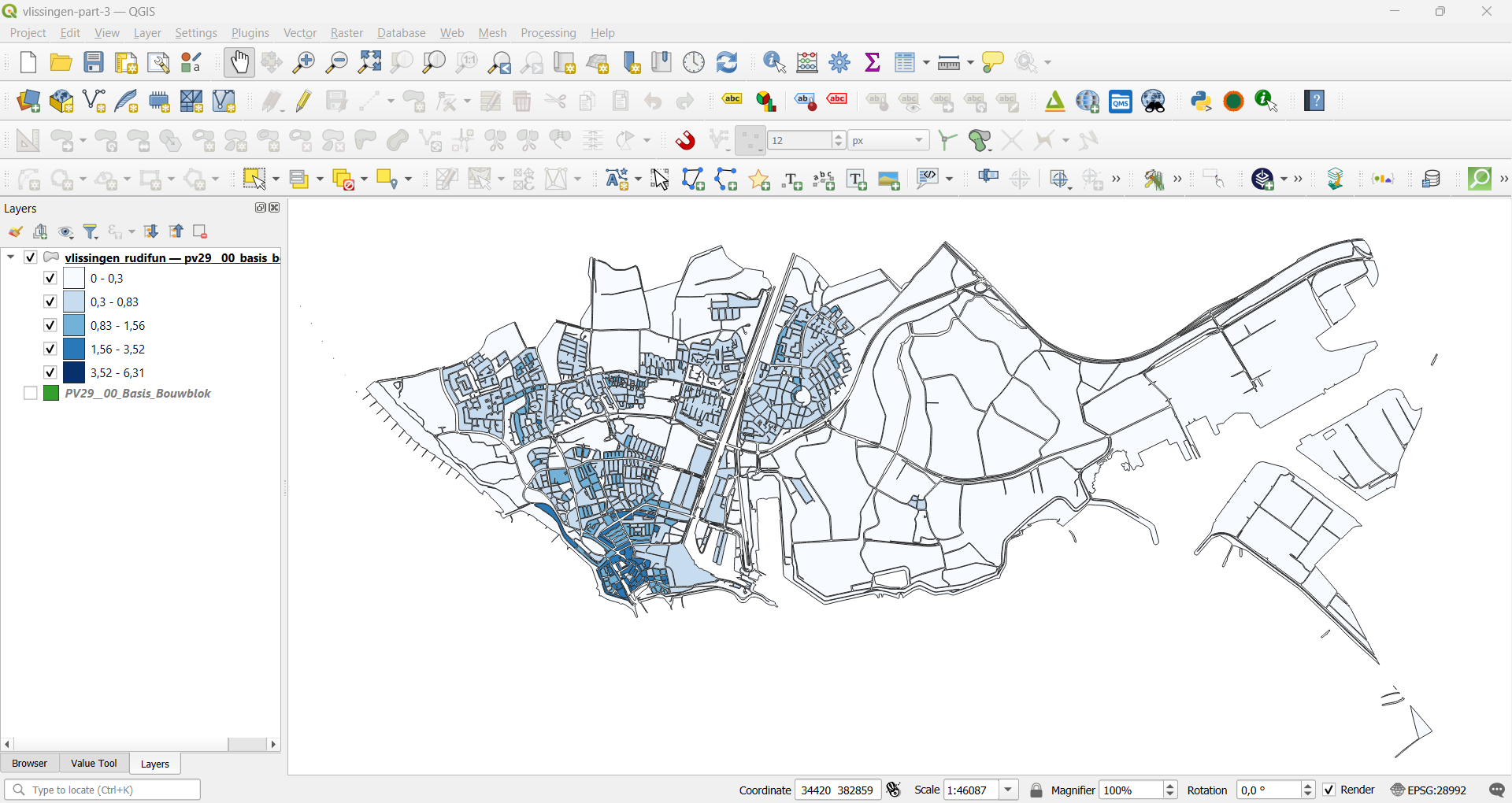The height and width of the screenshot is (803, 1512).
Task: Open the Processing menu
Action: [x=548, y=33]
